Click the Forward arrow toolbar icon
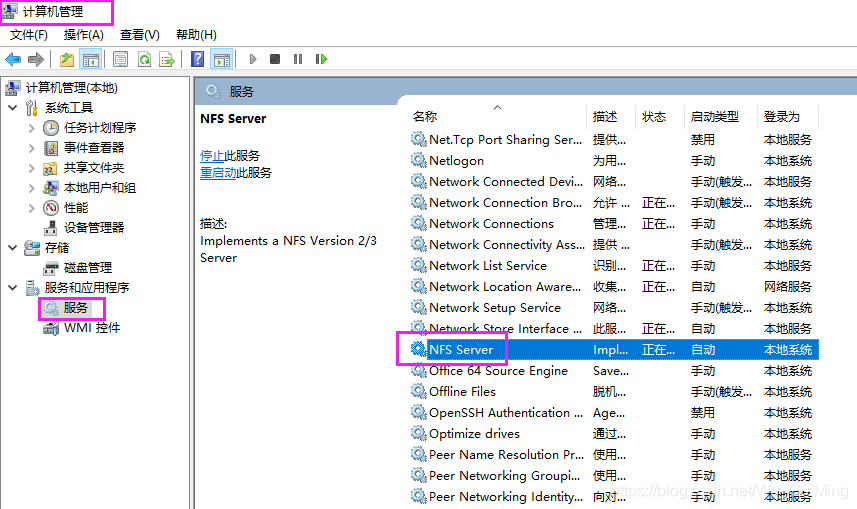Viewport: 857px width, 509px height. click(x=36, y=59)
